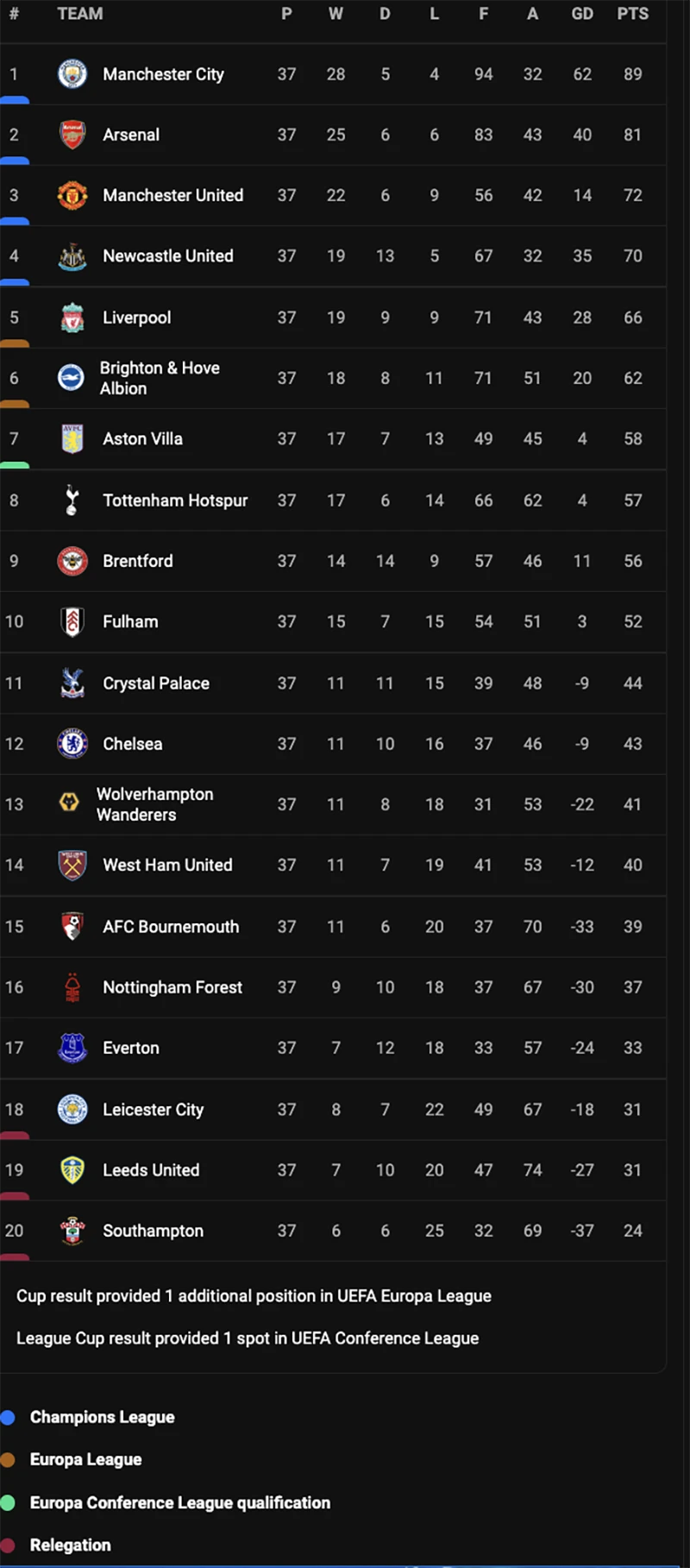Click the PTS column header
690x1568 pixels.
[x=632, y=14]
